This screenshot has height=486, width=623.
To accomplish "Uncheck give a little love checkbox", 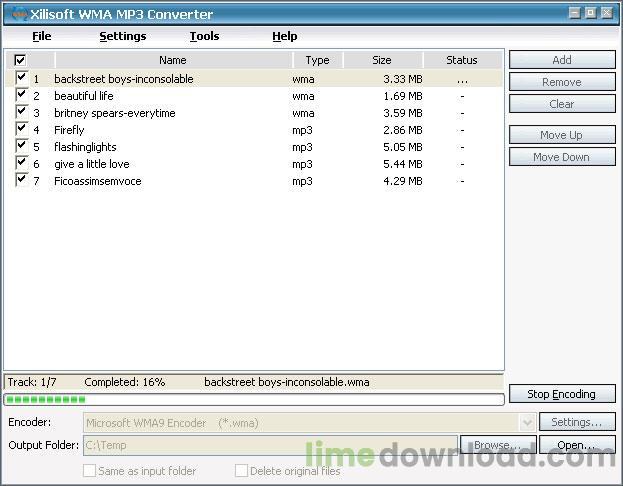I will [x=21, y=163].
